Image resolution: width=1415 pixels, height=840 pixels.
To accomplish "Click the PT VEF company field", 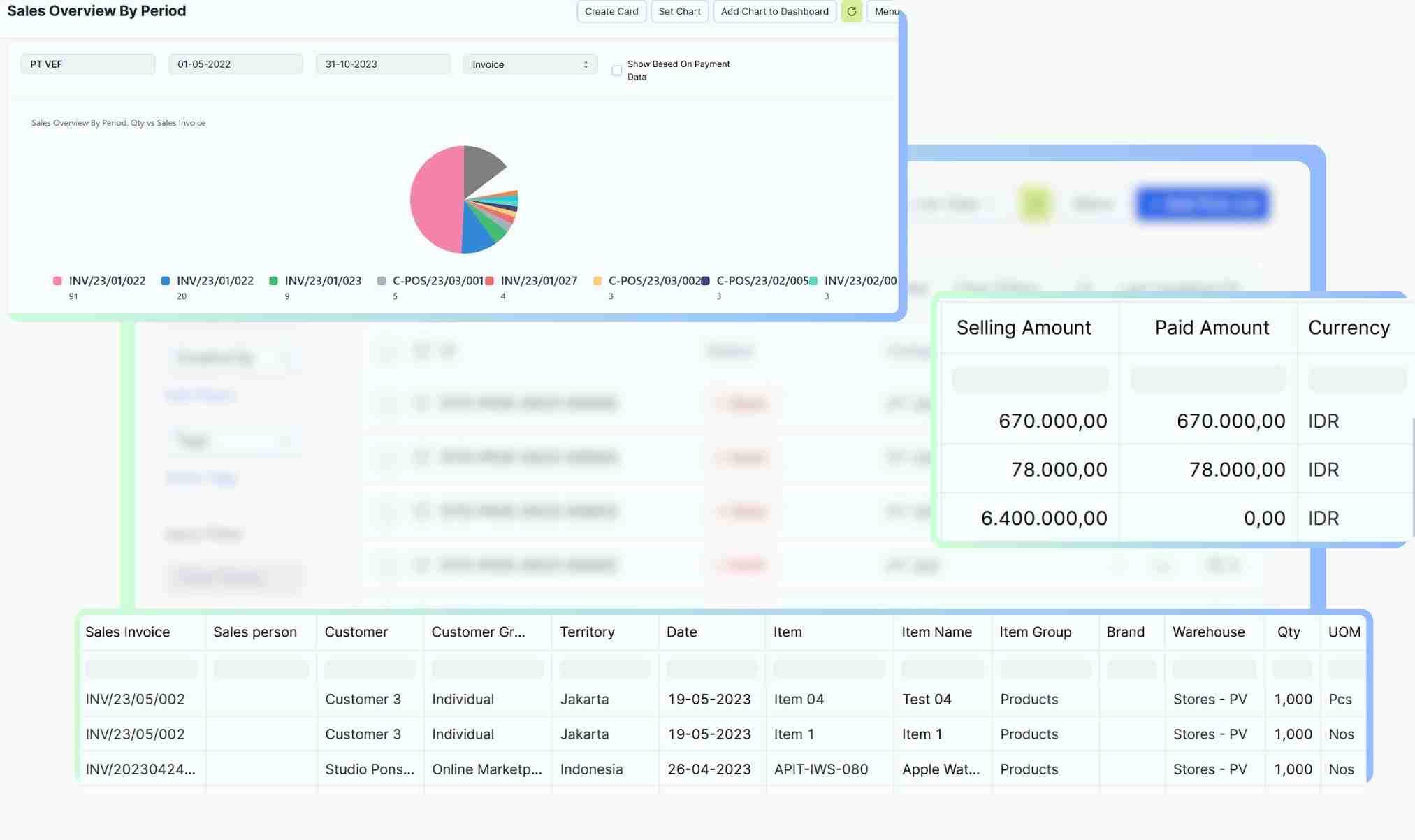I will 87,64.
